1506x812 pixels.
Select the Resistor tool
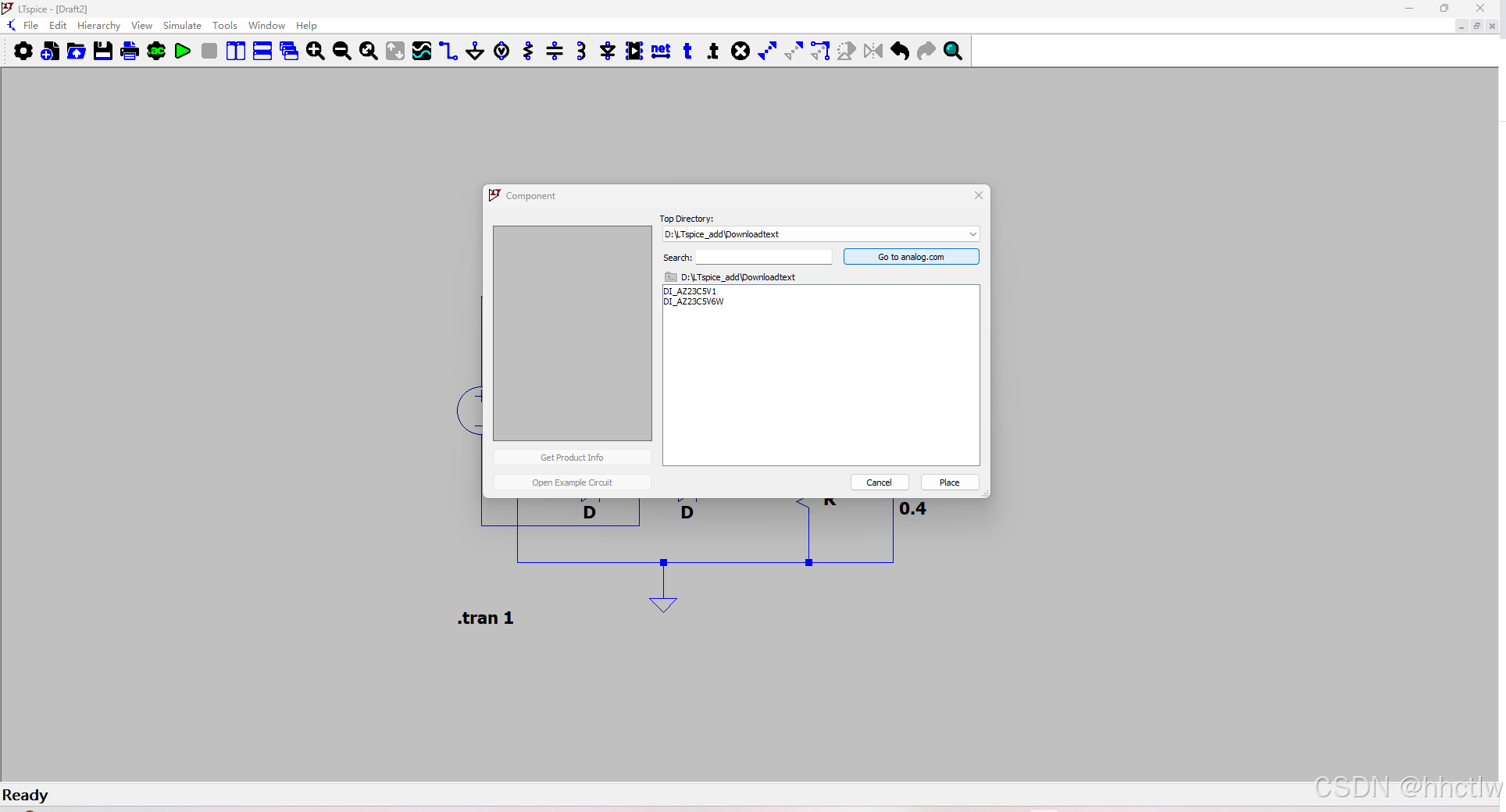(x=528, y=52)
